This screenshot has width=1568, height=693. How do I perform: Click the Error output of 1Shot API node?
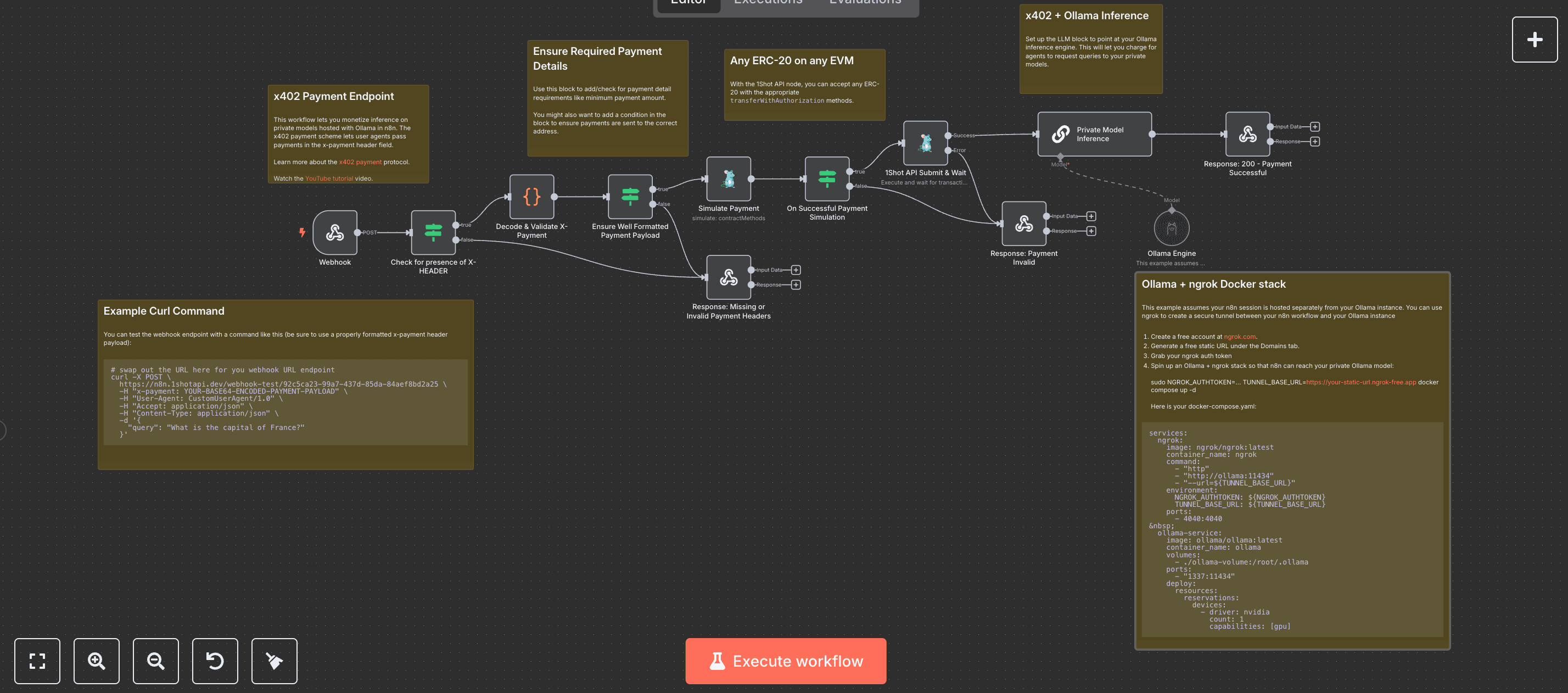coord(948,150)
